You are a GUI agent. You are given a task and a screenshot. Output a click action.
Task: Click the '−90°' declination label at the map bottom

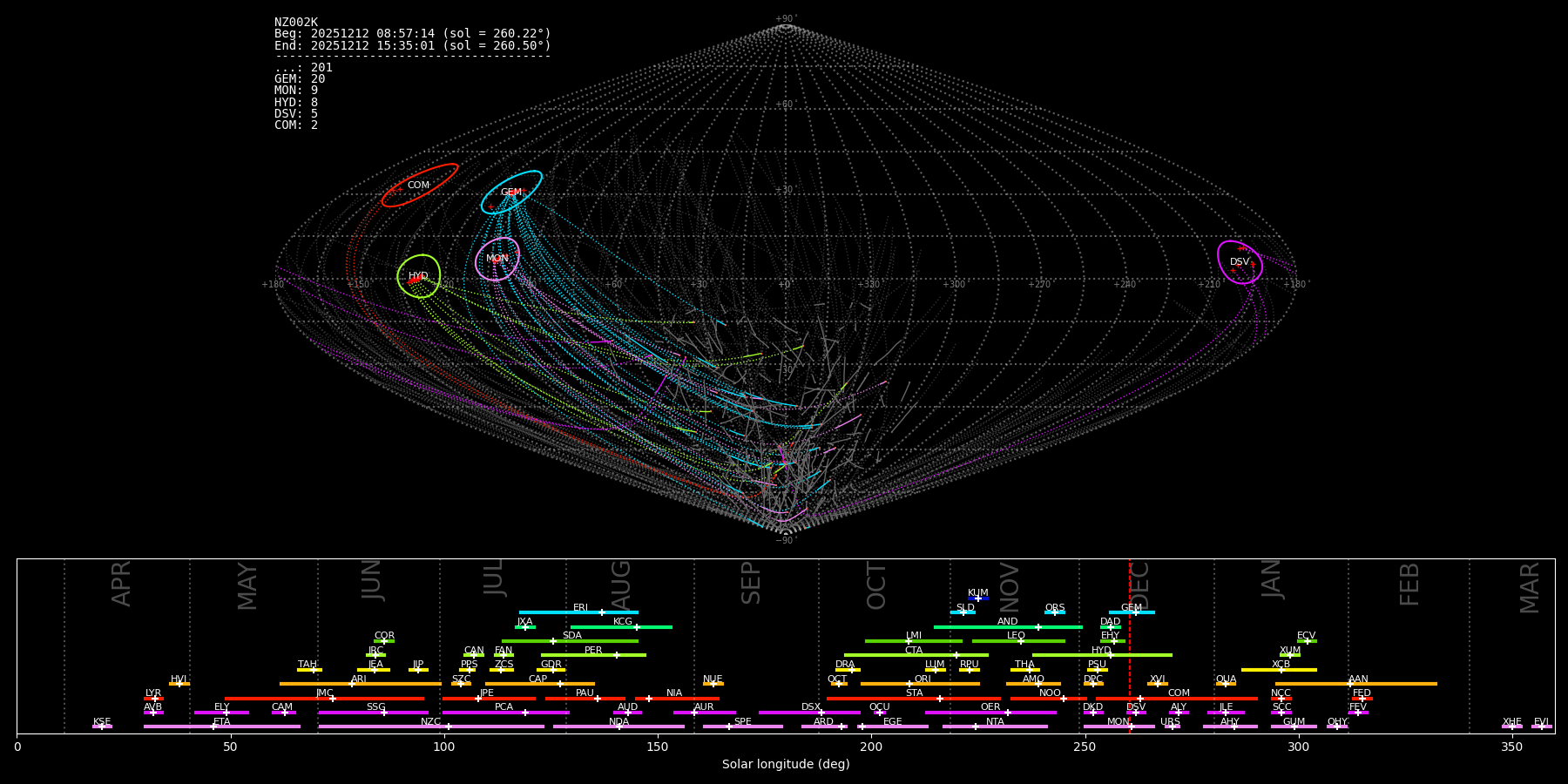pos(786,541)
